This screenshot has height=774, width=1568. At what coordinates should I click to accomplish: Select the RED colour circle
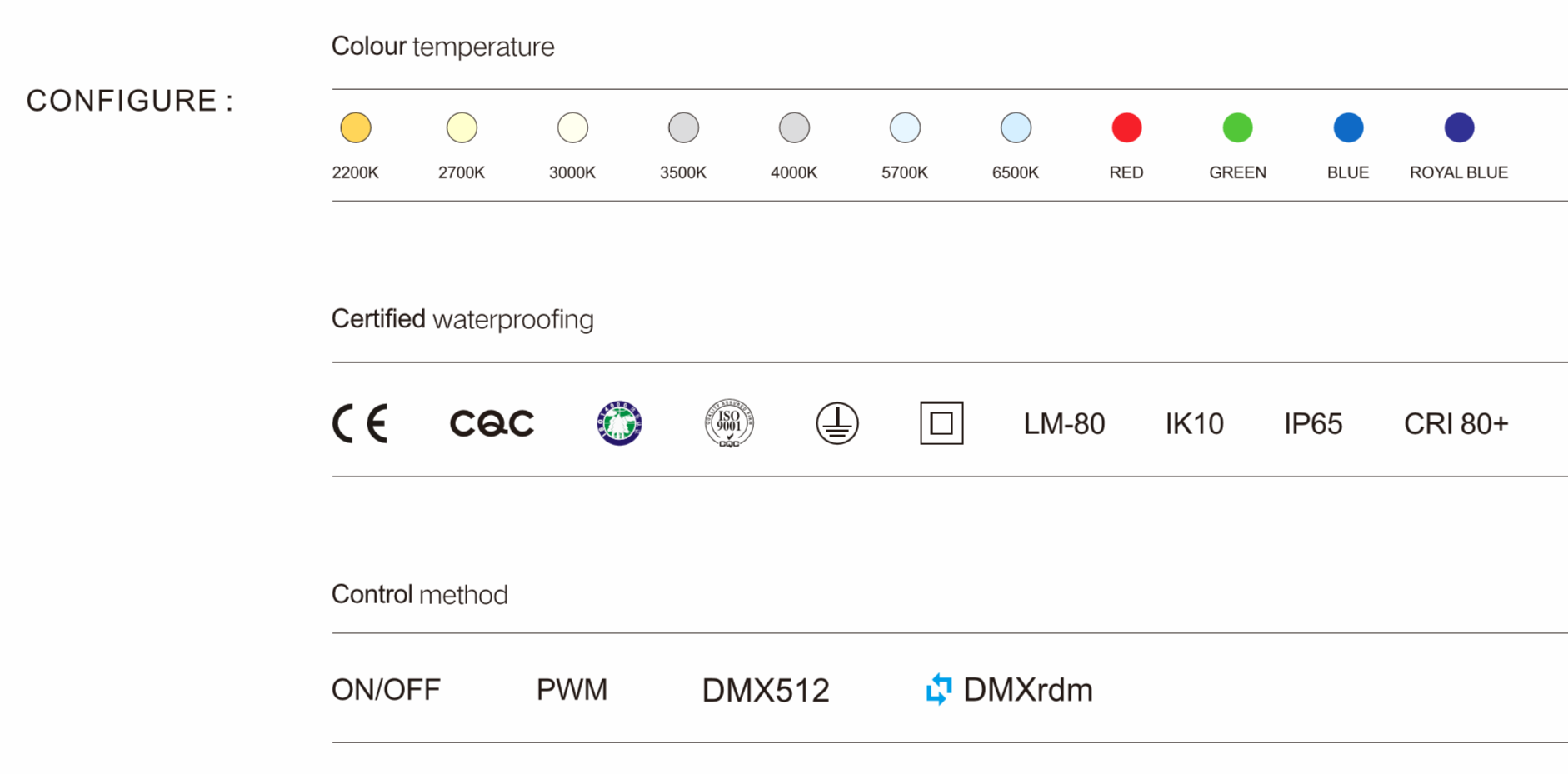point(1126,128)
